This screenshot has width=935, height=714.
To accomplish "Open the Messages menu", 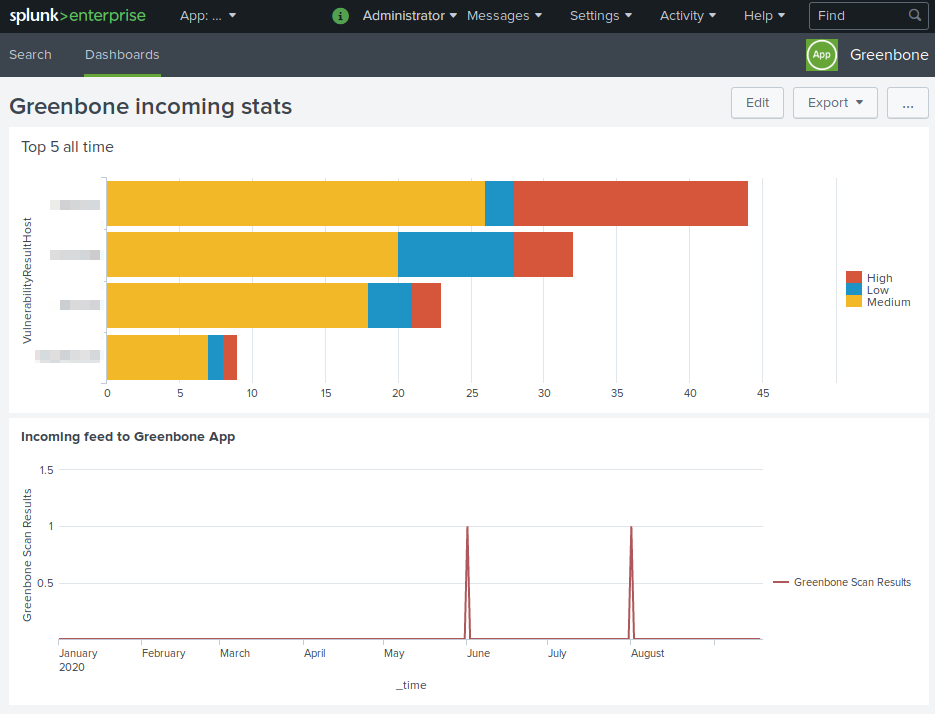I will click(504, 16).
